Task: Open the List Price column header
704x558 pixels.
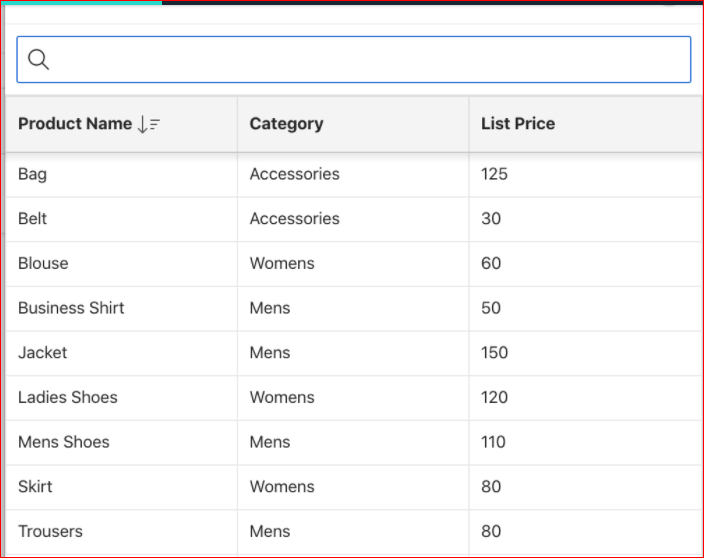Action: point(518,123)
